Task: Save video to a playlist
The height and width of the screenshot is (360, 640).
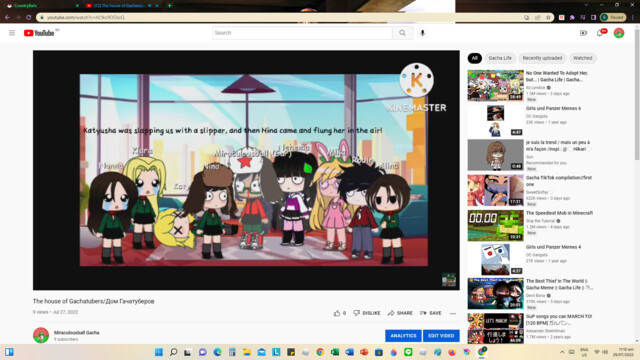Action: click(431, 313)
